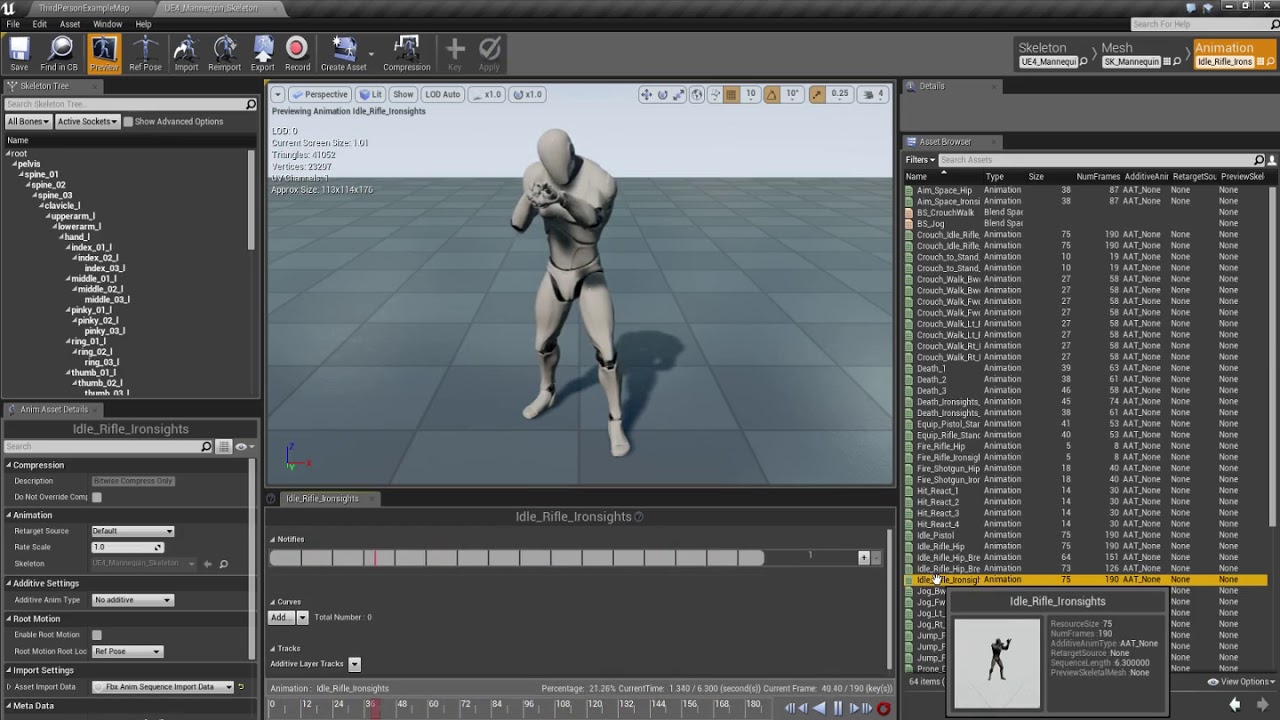Open the All Bones dropdown
Image resolution: width=1280 pixels, height=720 pixels.
29,122
